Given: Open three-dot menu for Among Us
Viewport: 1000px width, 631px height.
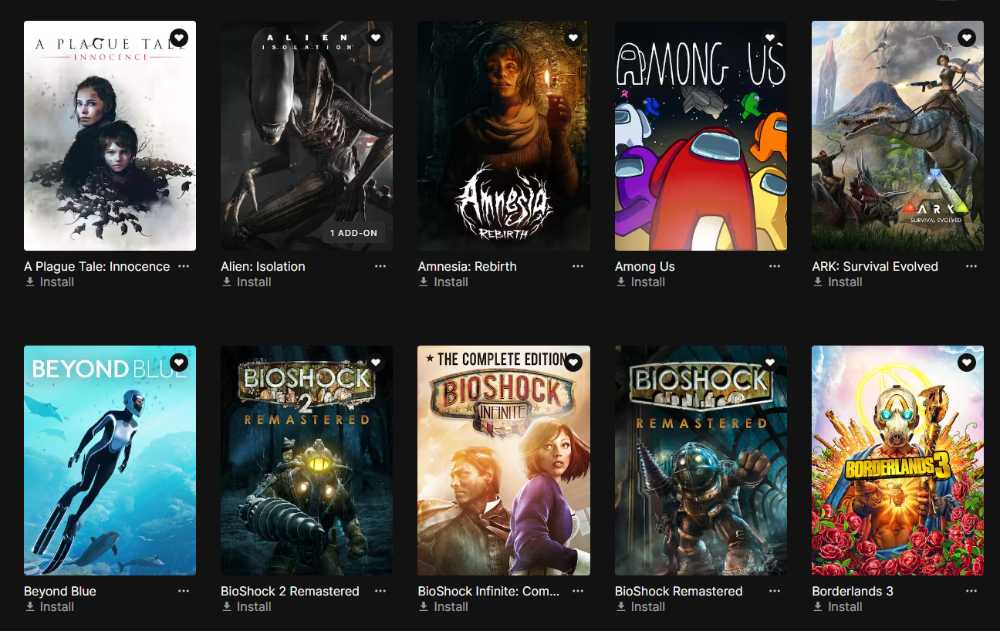Looking at the screenshot, I should [x=774, y=266].
